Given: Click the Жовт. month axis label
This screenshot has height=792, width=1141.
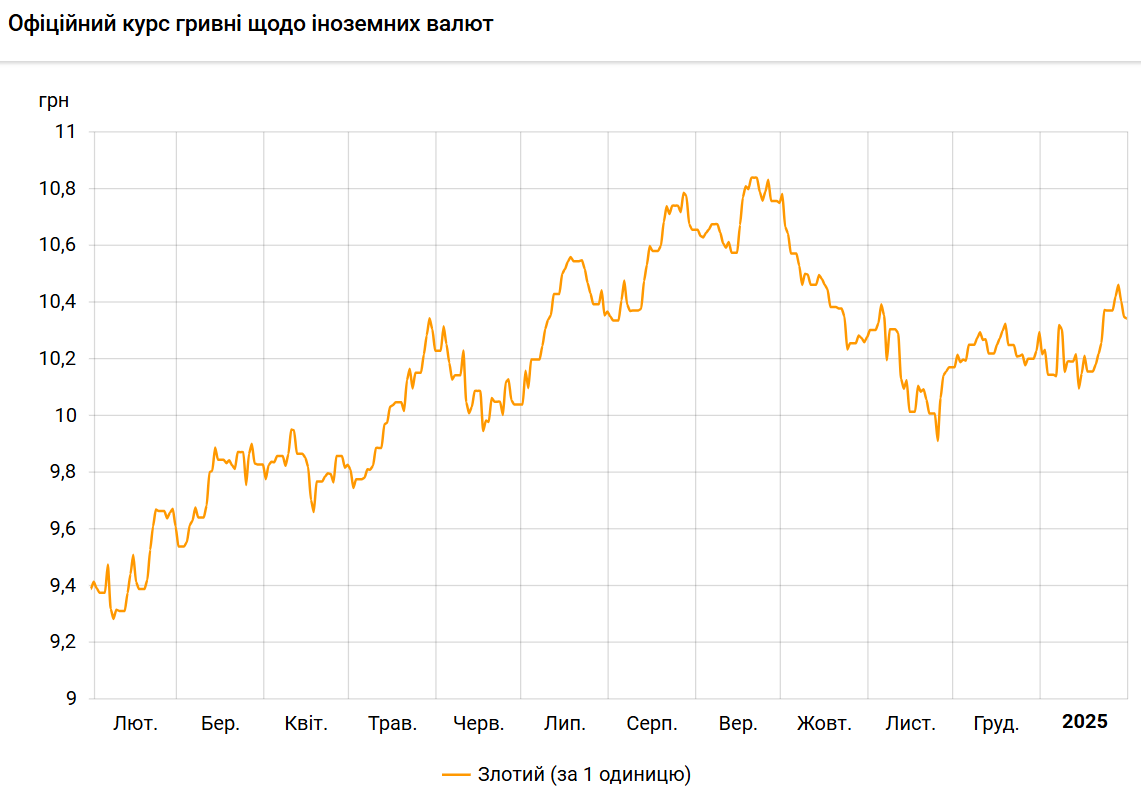Looking at the screenshot, I should click(824, 723).
